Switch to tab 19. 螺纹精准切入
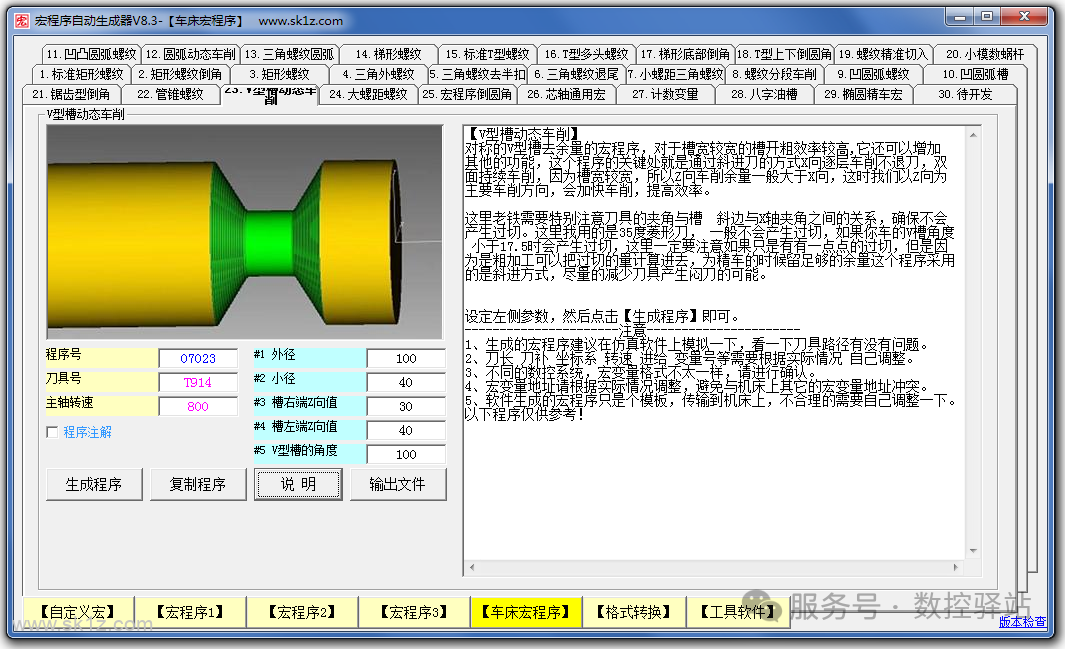This screenshot has height=649, width=1065. click(x=883, y=54)
